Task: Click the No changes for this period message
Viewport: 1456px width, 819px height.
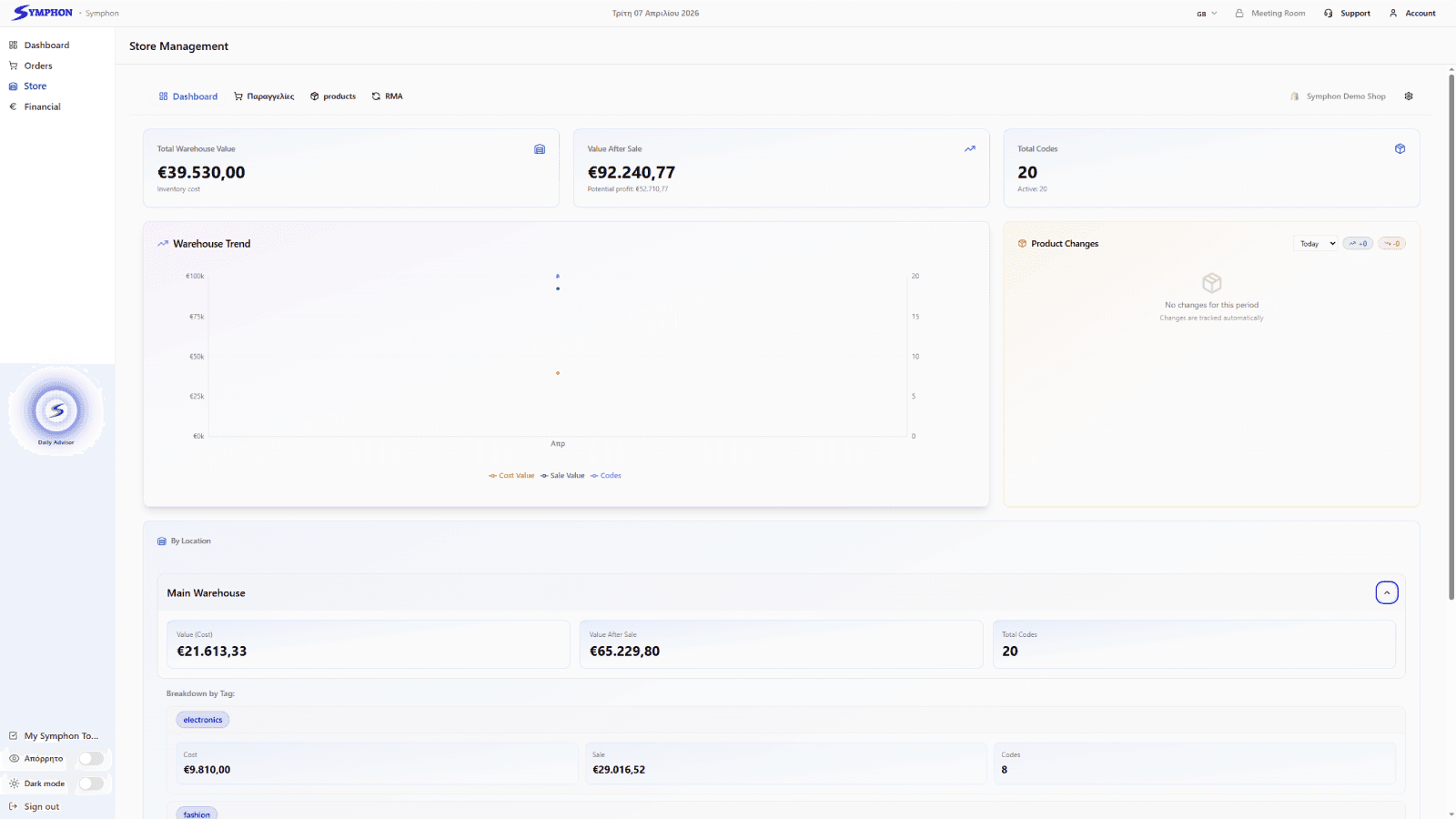Action: pyautogui.click(x=1212, y=306)
